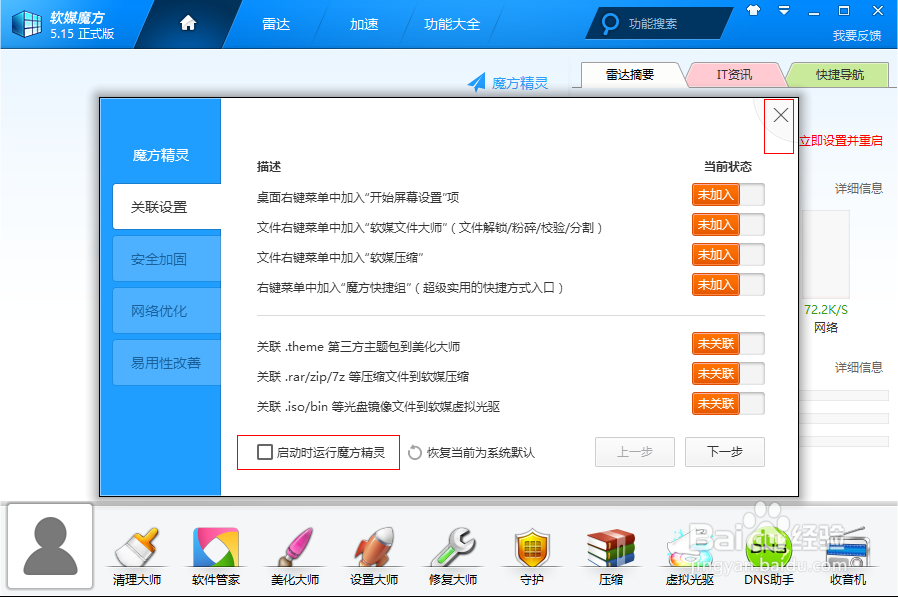Open 功能大全 top menu
The height and width of the screenshot is (597, 898).
[452, 24]
